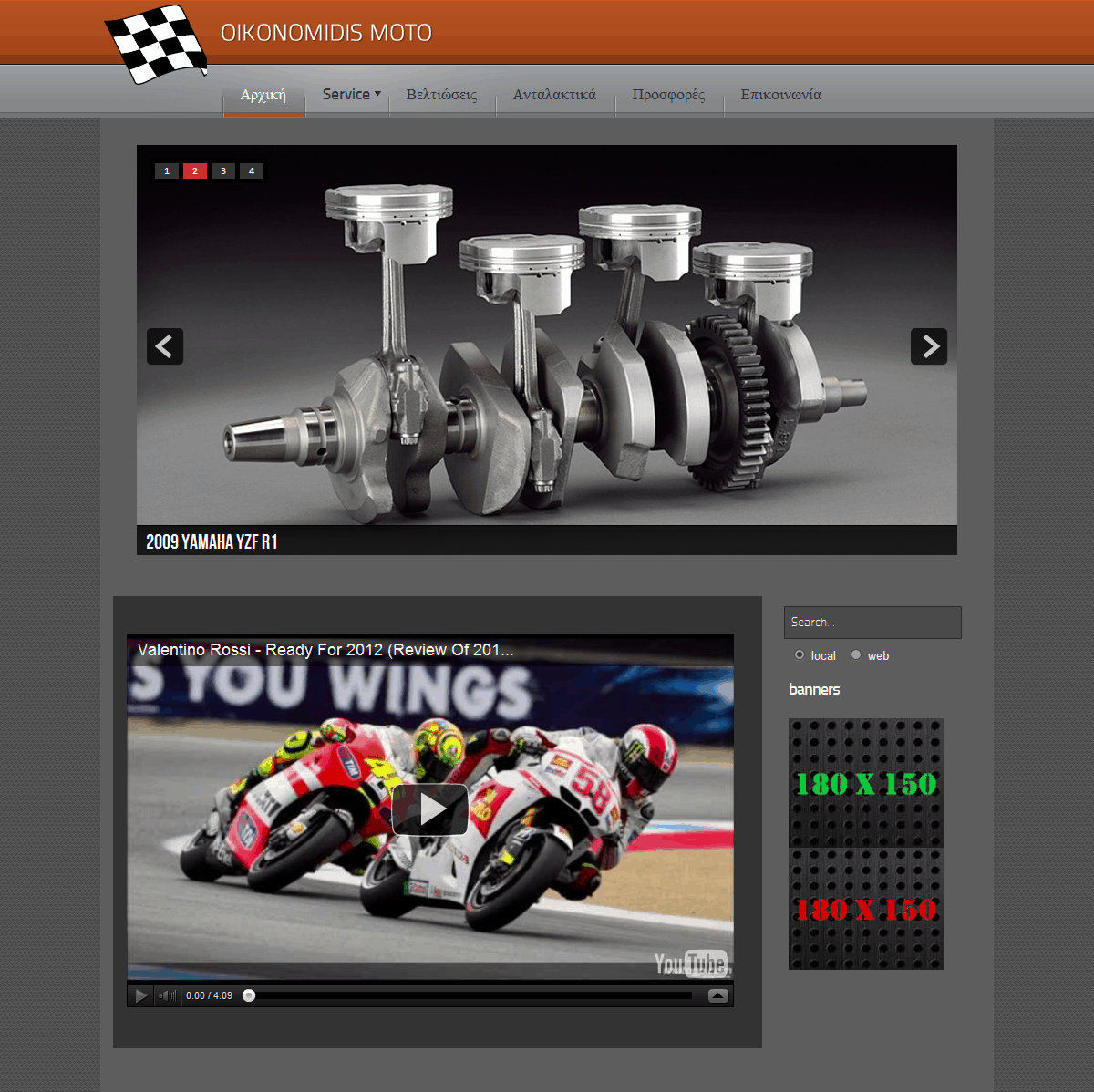1094x1092 pixels.
Task: Jump to slide 2 in slideshow
Action: click(x=195, y=170)
